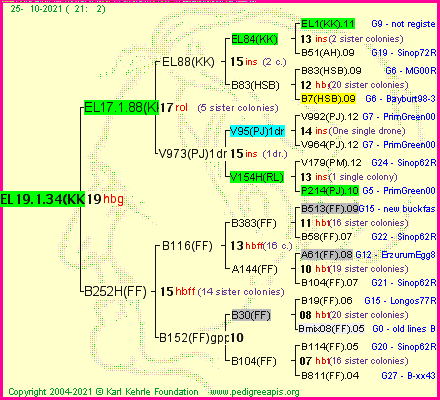Open the B58(FF).07 ancestor

(327, 237)
